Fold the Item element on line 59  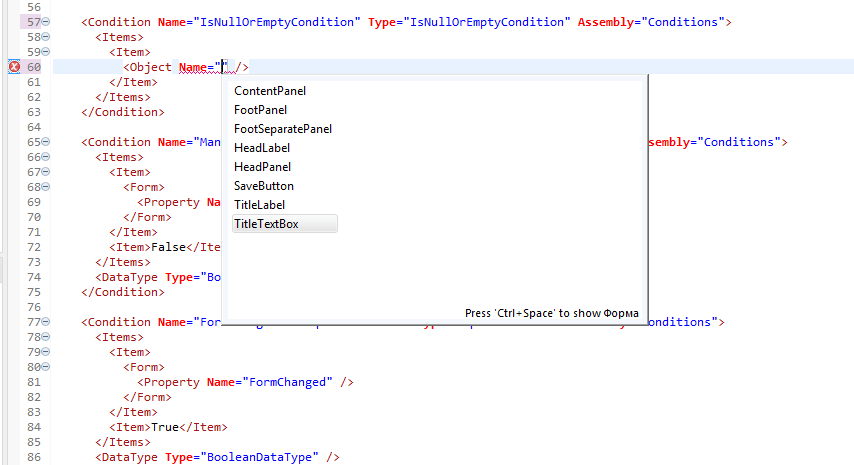(46, 52)
